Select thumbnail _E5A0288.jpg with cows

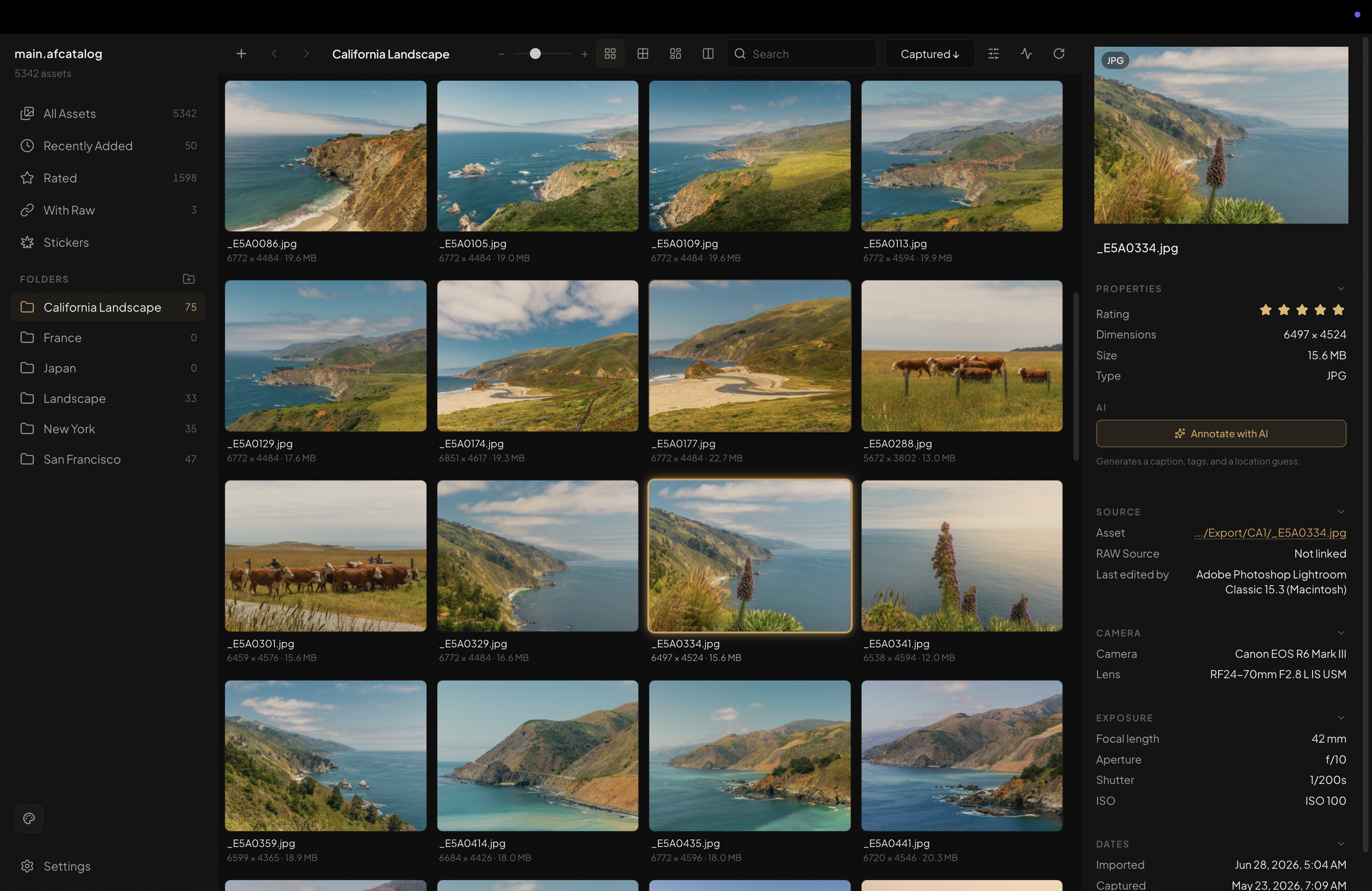point(961,356)
